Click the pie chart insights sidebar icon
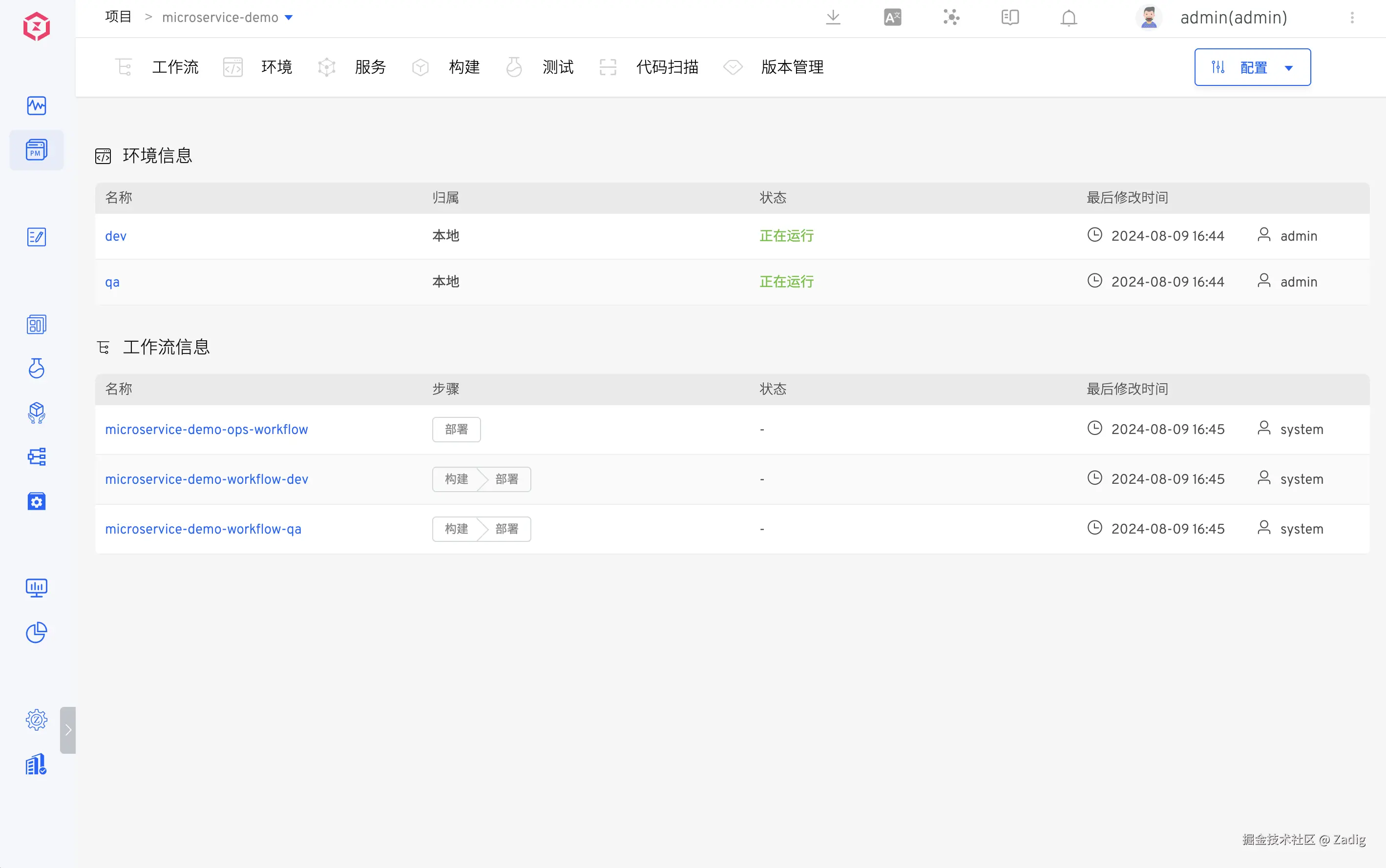 pos(36,632)
